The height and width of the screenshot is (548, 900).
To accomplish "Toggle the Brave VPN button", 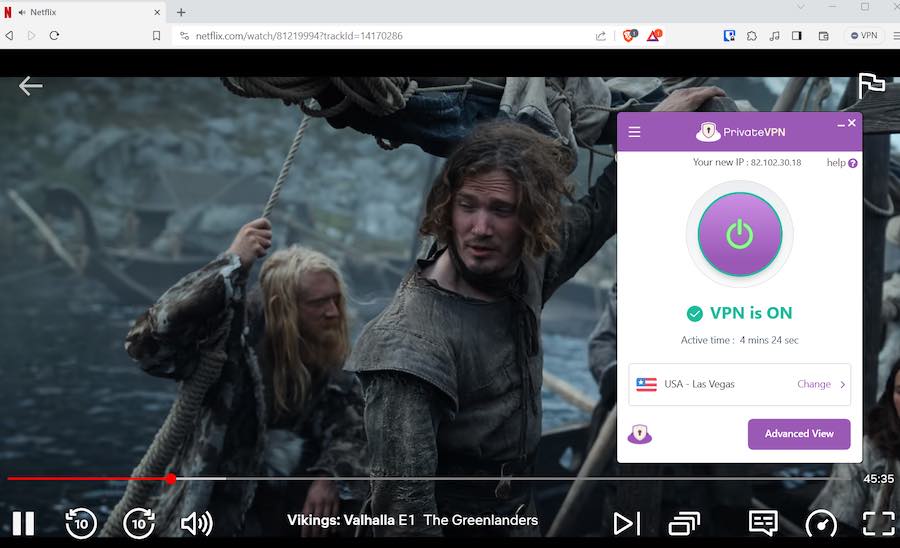I will (864, 36).
